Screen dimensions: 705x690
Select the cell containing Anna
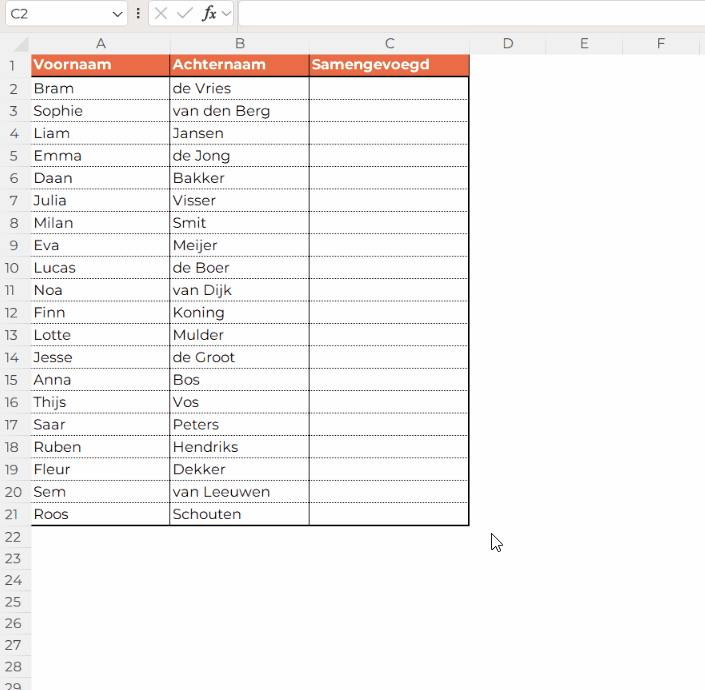pos(101,380)
